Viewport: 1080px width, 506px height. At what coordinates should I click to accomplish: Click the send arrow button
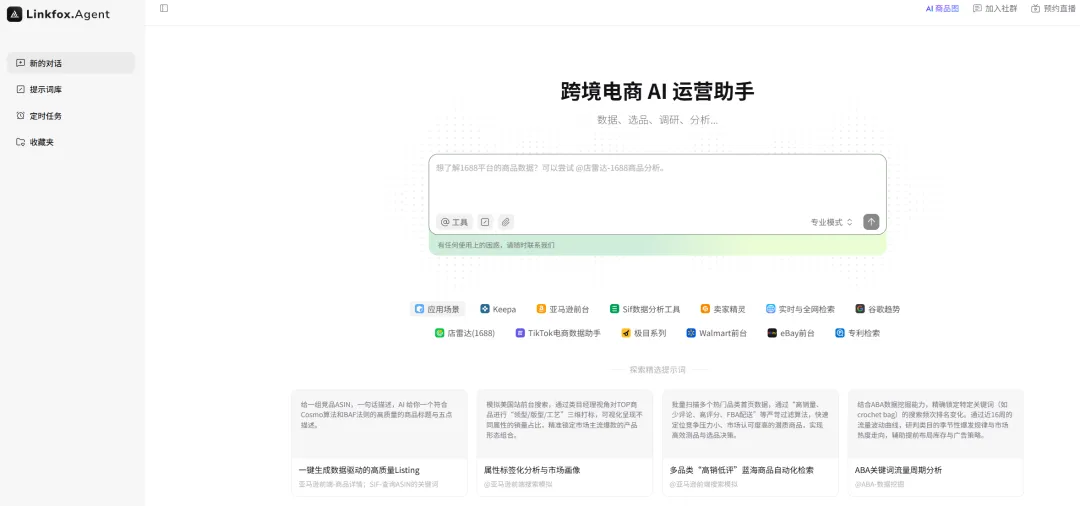click(x=871, y=222)
